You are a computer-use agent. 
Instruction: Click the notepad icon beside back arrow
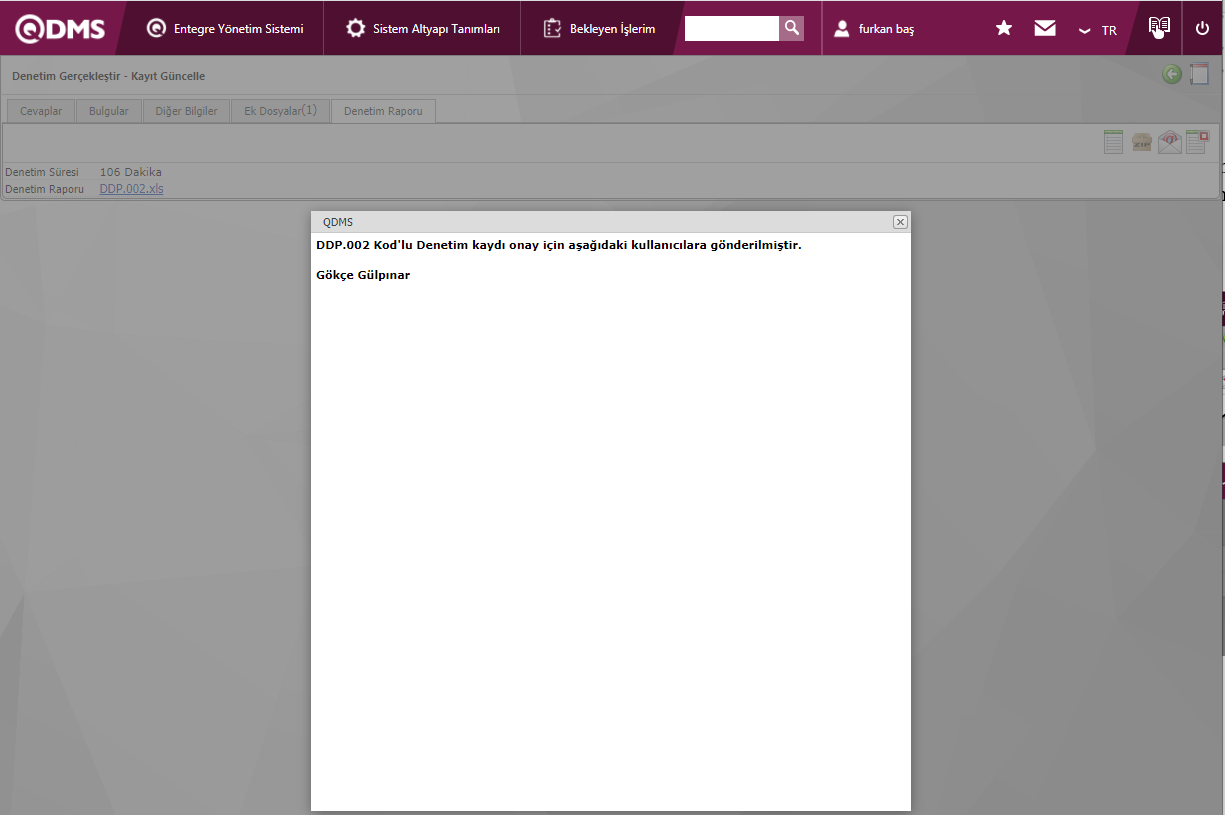click(x=1199, y=74)
